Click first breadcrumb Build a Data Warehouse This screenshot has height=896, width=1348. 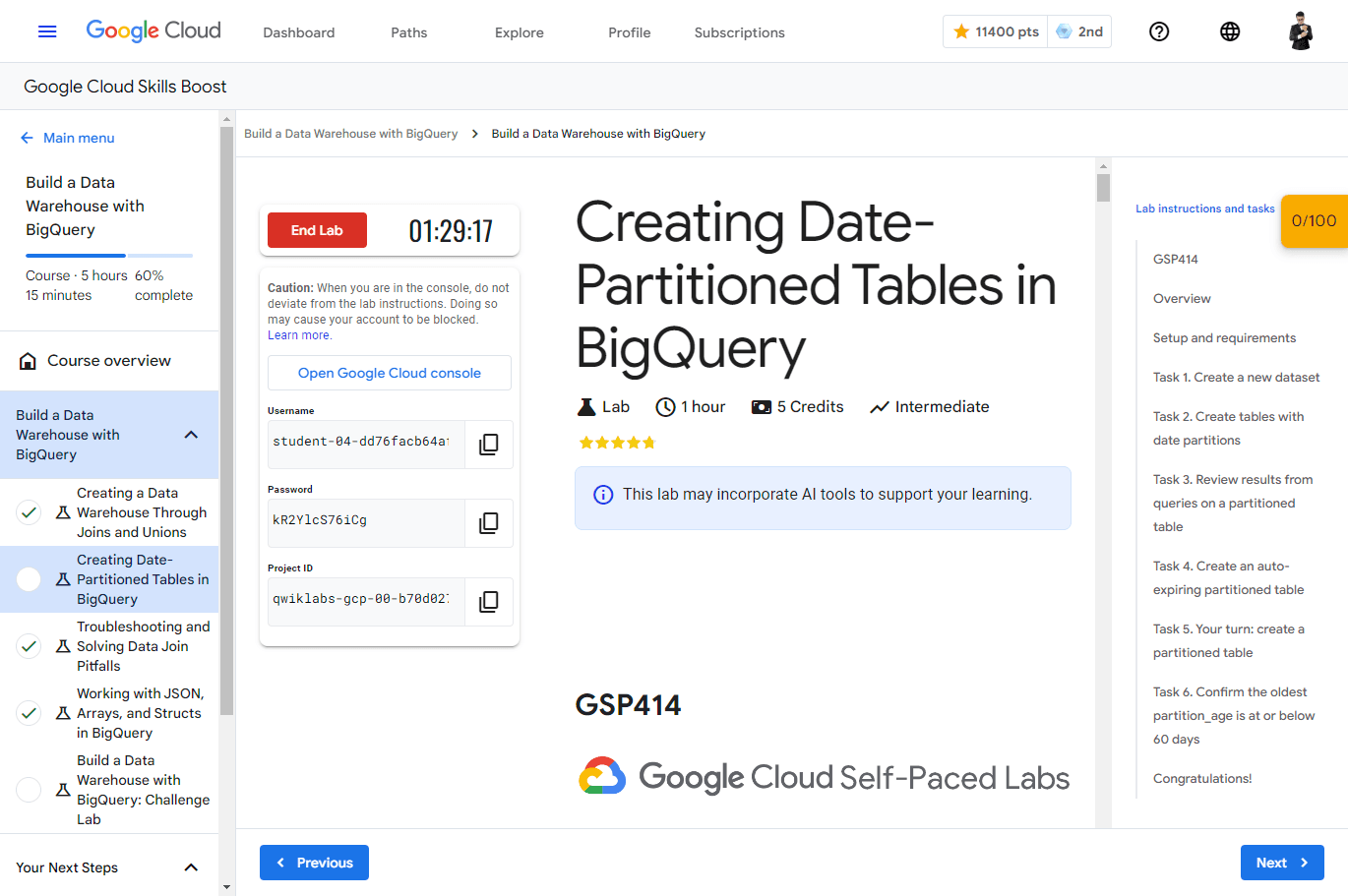pyautogui.click(x=351, y=134)
